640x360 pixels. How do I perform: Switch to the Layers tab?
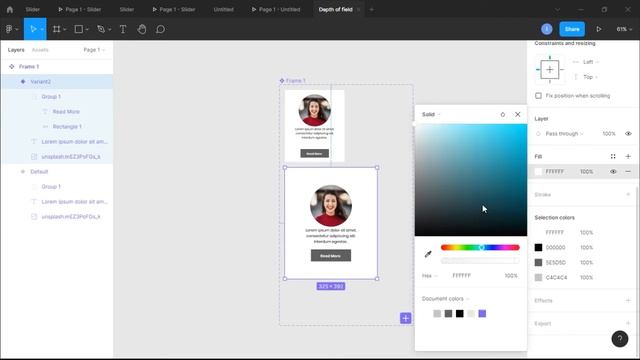16,50
